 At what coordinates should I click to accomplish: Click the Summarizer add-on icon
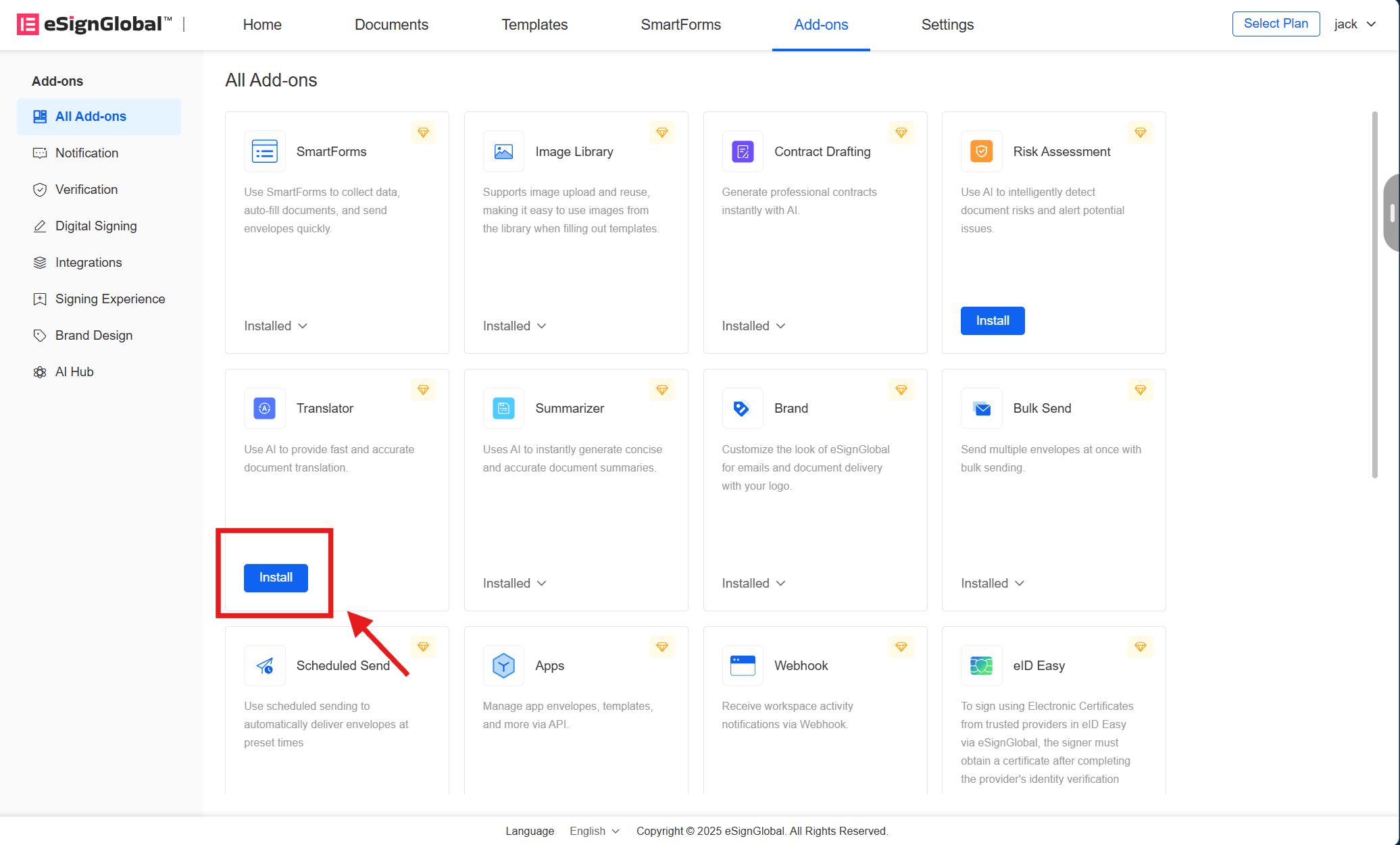(x=503, y=408)
